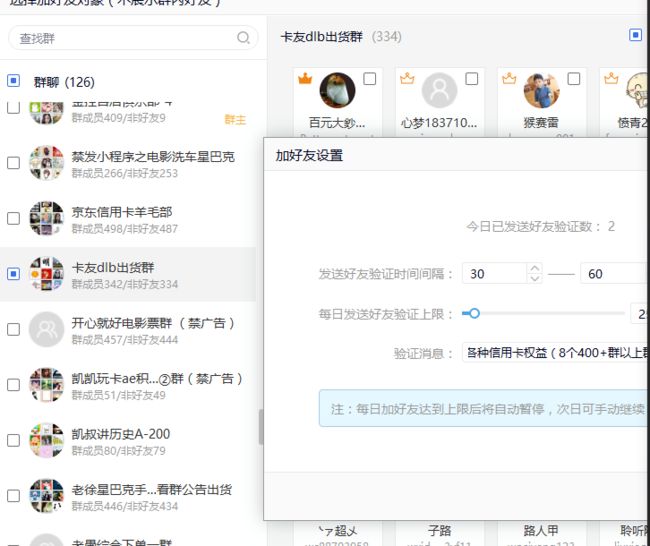
Task: Toggle select-all members checkbox for 卡友dlb出货群
Action: pyautogui.click(x=635, y=35)
